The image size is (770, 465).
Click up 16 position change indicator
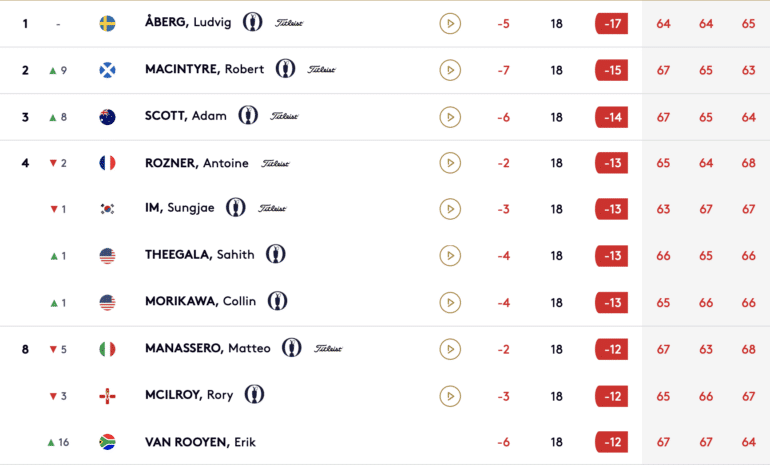tap(58, 442)
